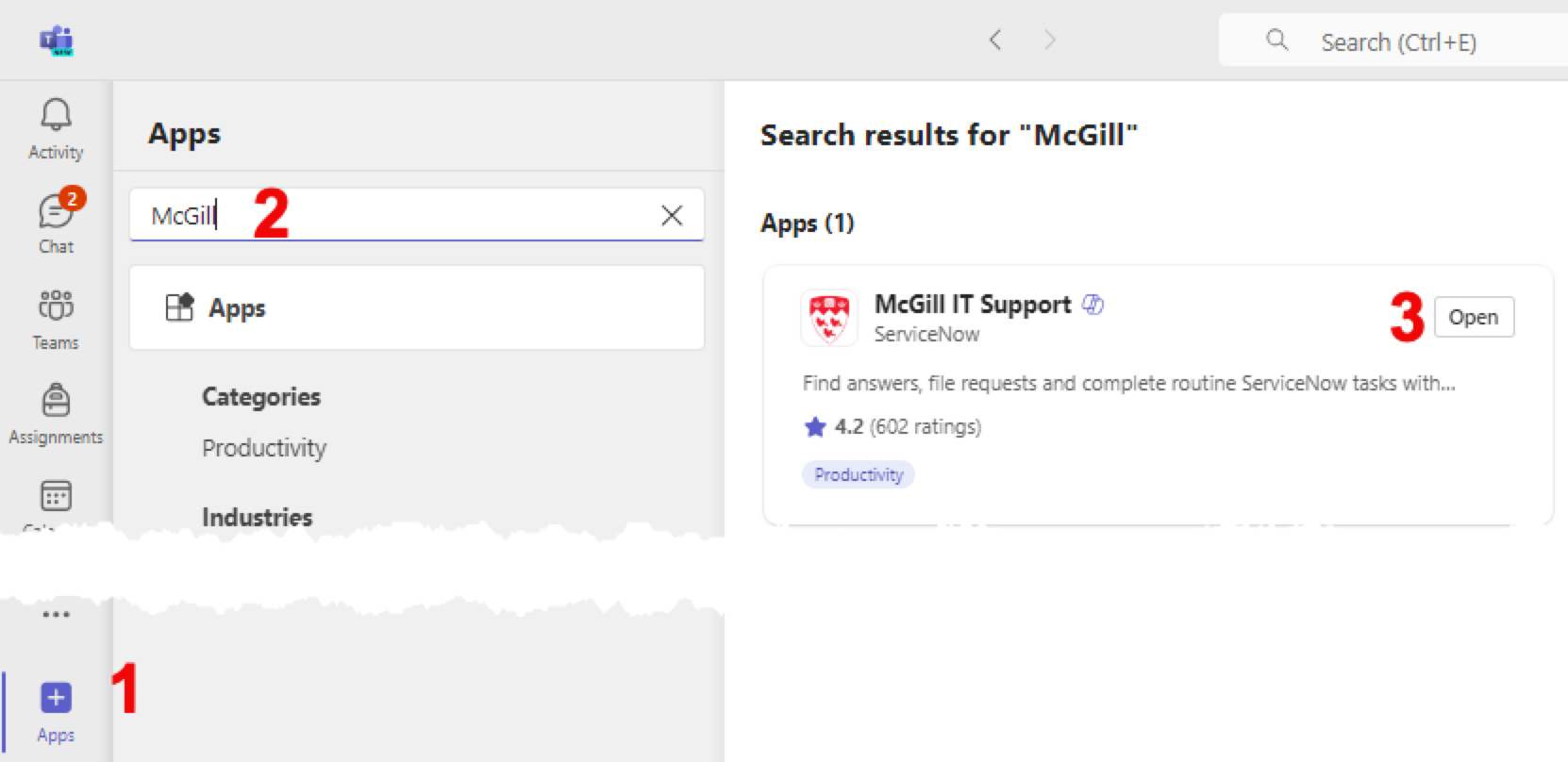The height and width of the screenshot is (762, 1568).
Task: Click the magnifier icon in search bar
Action: [x=1276, y=40]
